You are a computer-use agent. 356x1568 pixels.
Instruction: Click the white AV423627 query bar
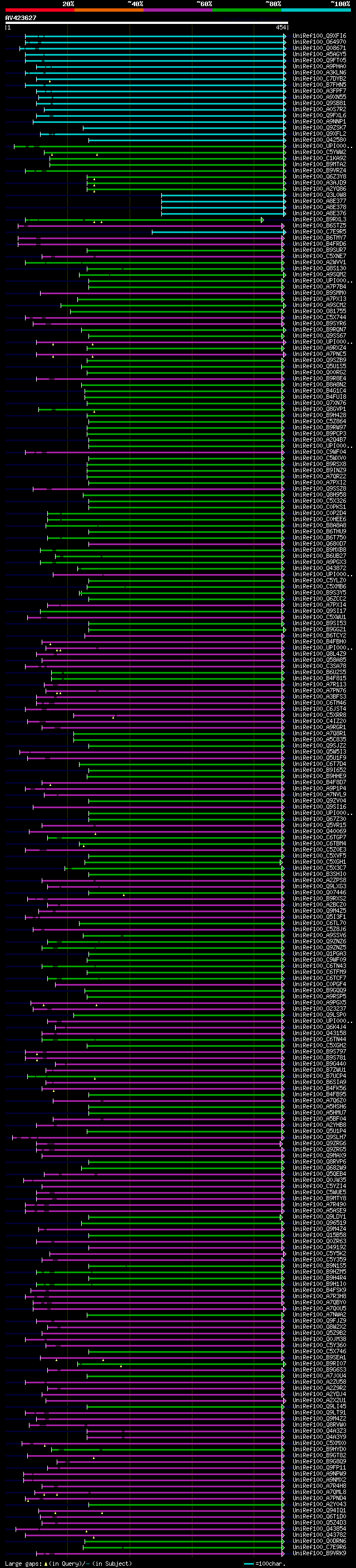tap(147, 23)
